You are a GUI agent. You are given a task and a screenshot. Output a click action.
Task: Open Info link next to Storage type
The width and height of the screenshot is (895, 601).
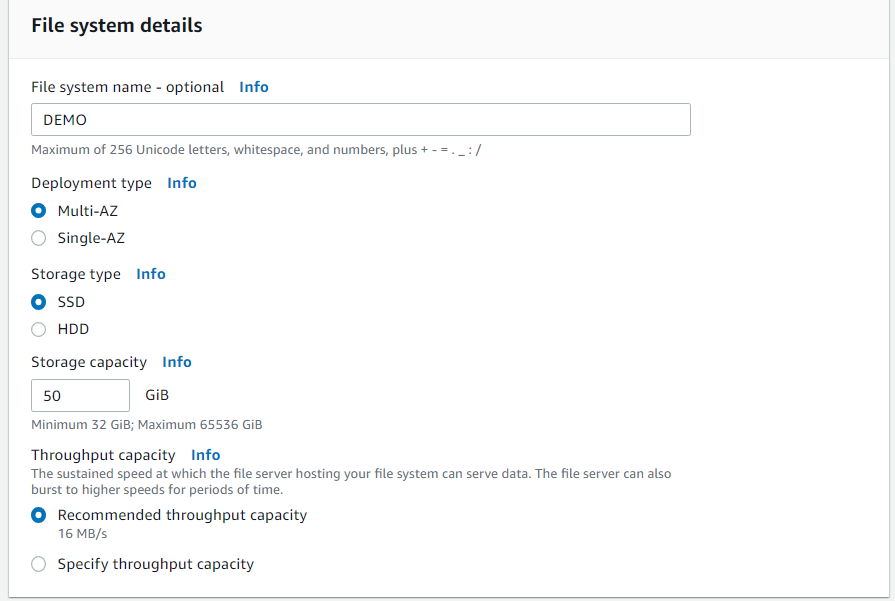[151, 274]
